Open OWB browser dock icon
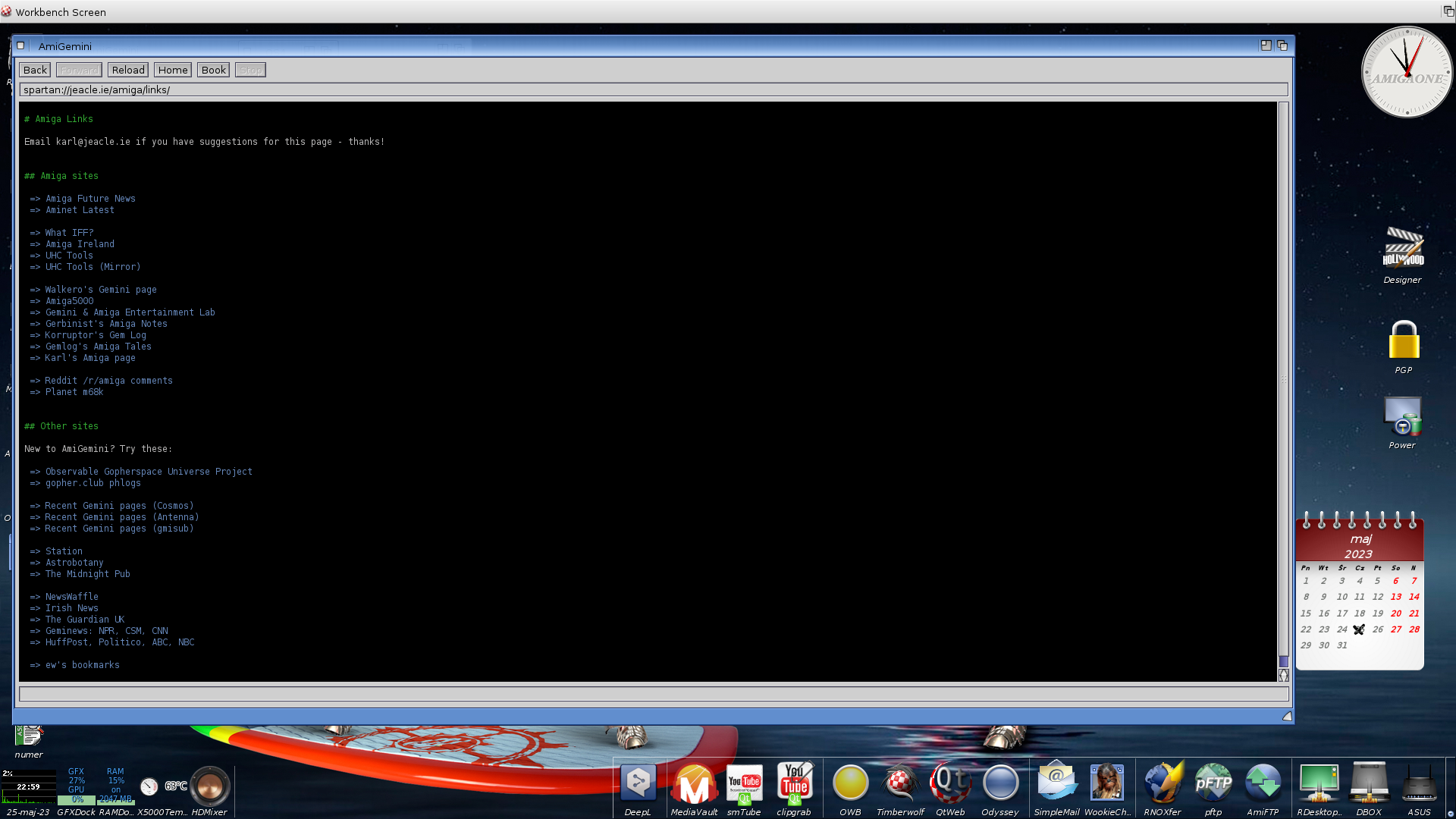1456x819 pixels. (850, 783)
